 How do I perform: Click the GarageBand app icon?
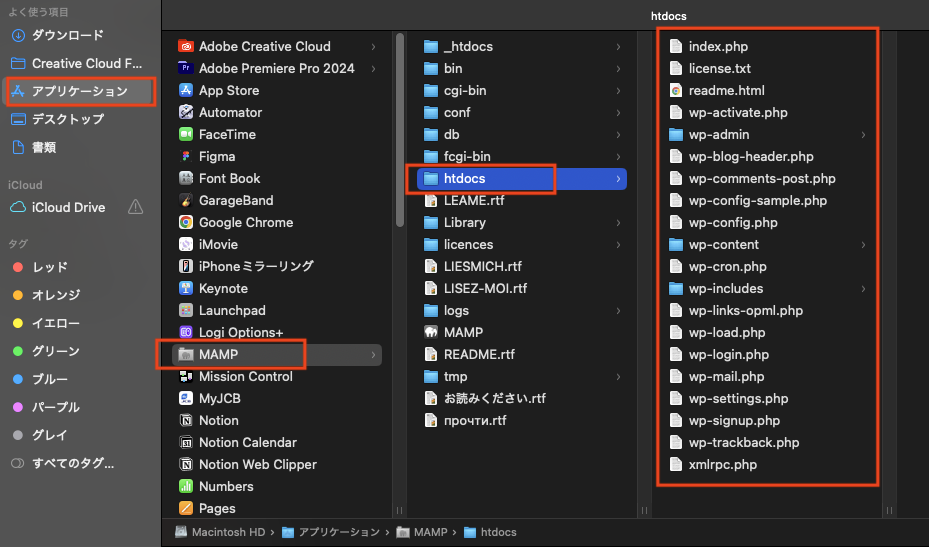[x=185, y=200]
